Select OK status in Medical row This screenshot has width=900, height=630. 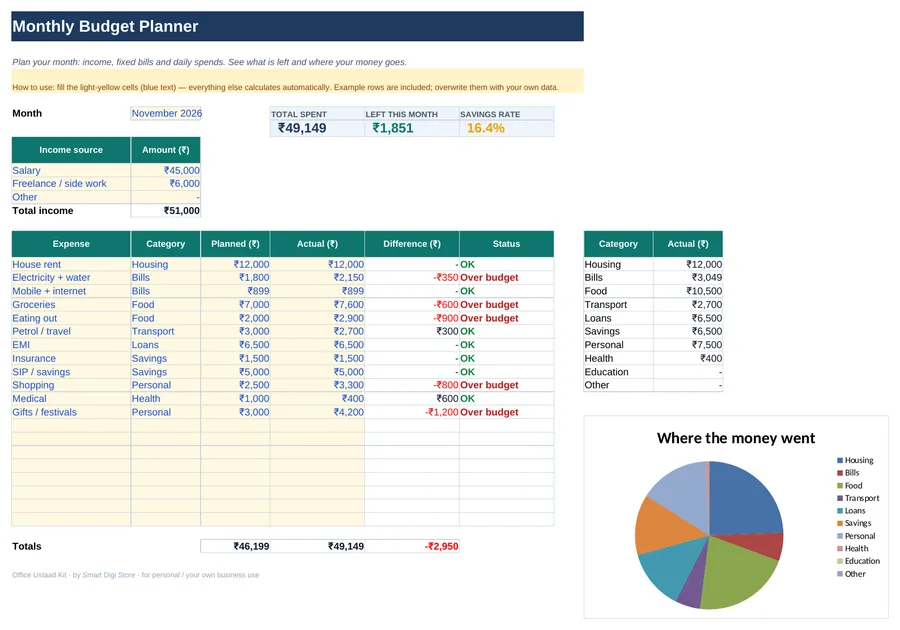506,398
